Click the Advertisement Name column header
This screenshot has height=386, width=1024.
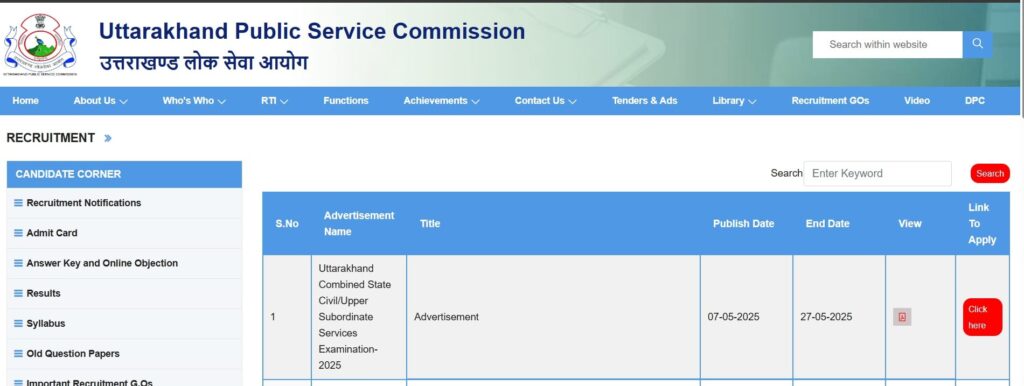[x=359, y=223]
